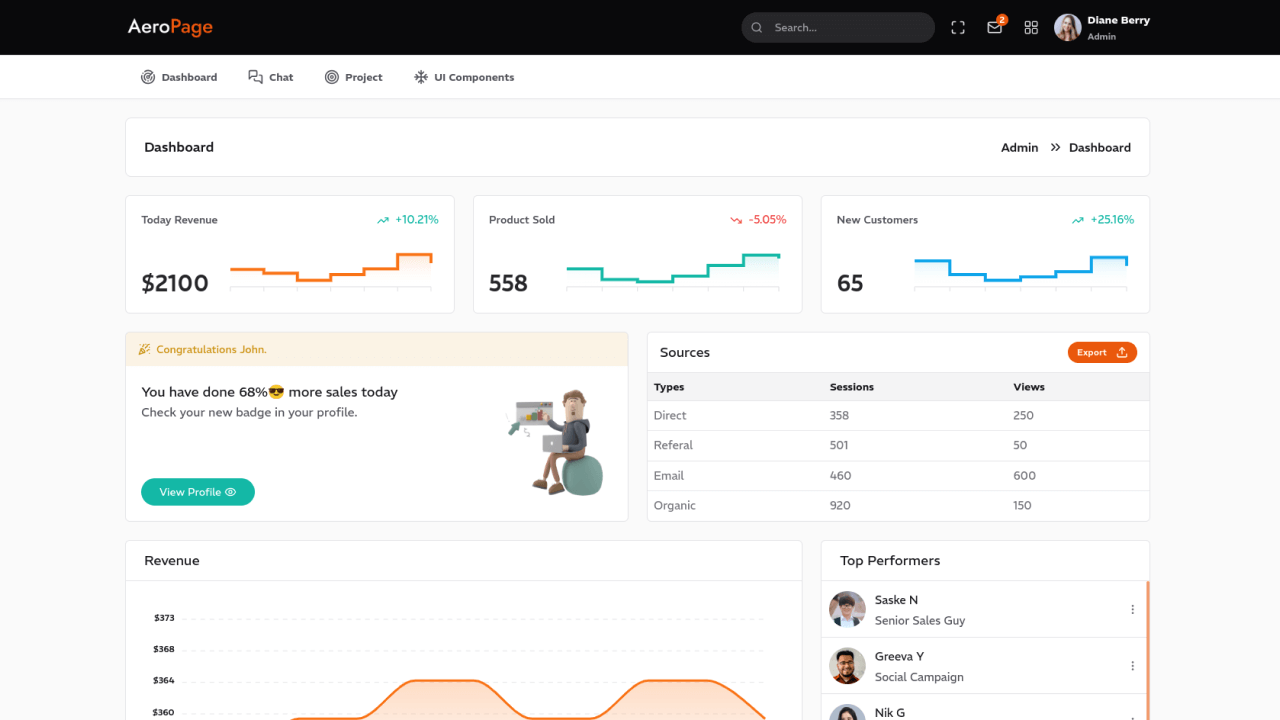Open the Dashboard navigation menu
Viewport: 1280px width, 720px height.
coord(179,77)
